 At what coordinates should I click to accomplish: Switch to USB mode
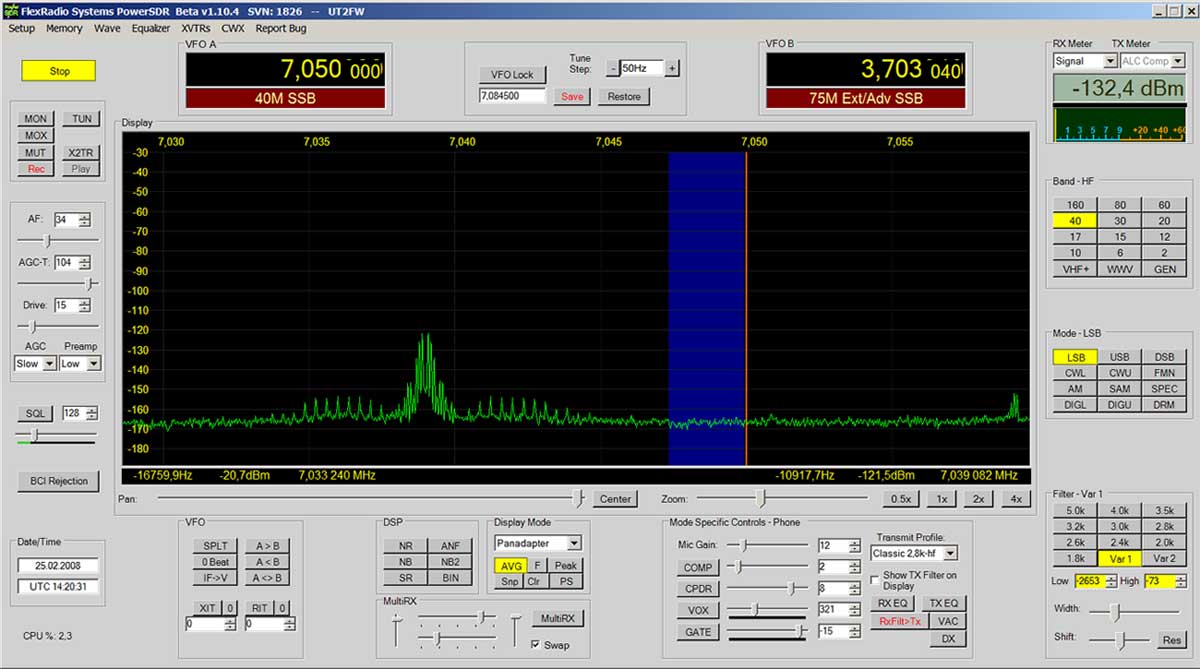[1120, 357]
